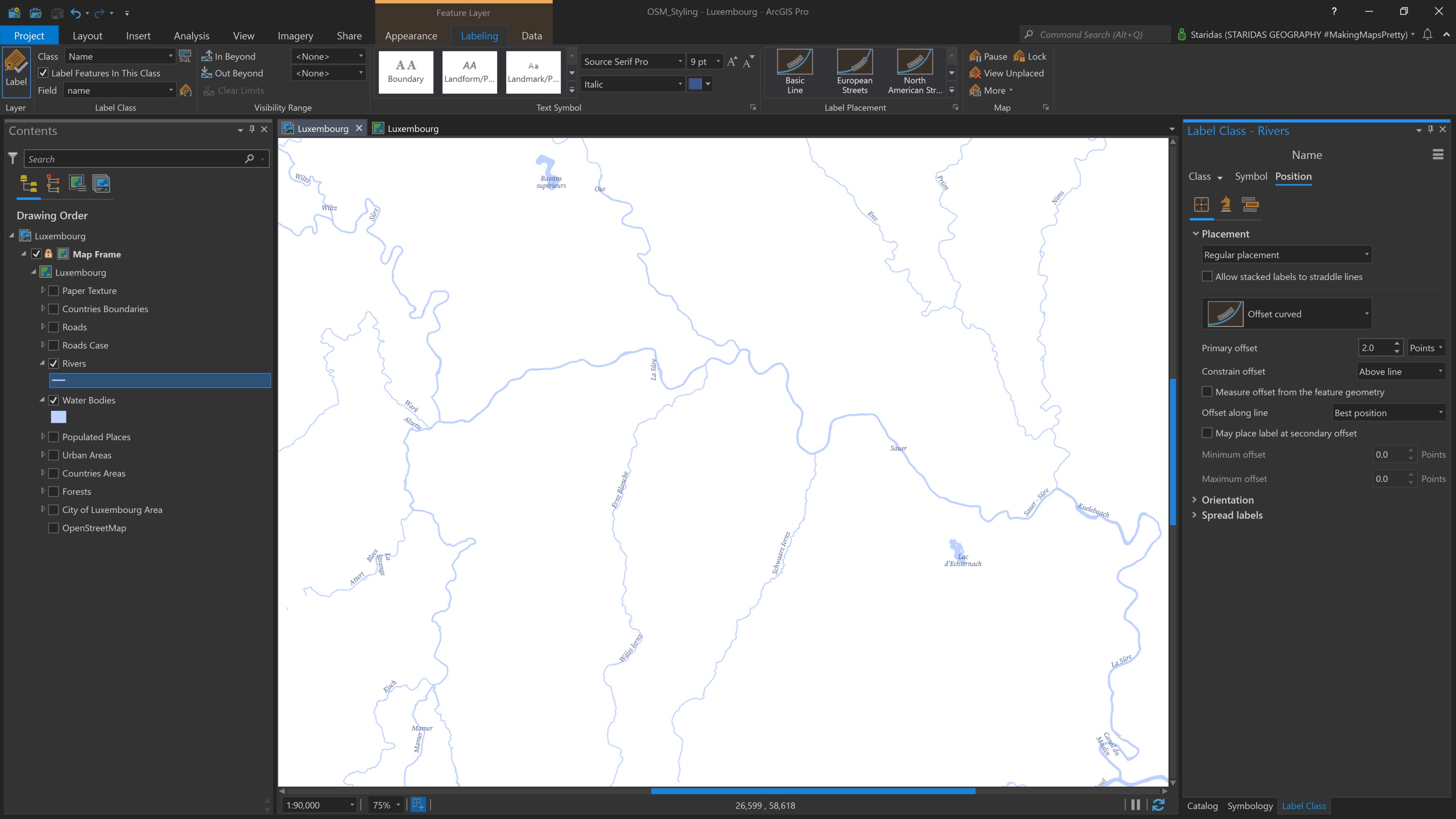The width and height of the screenshot is (1456, 819).
Task: Click the More button in the Map group
Action: 993,90
